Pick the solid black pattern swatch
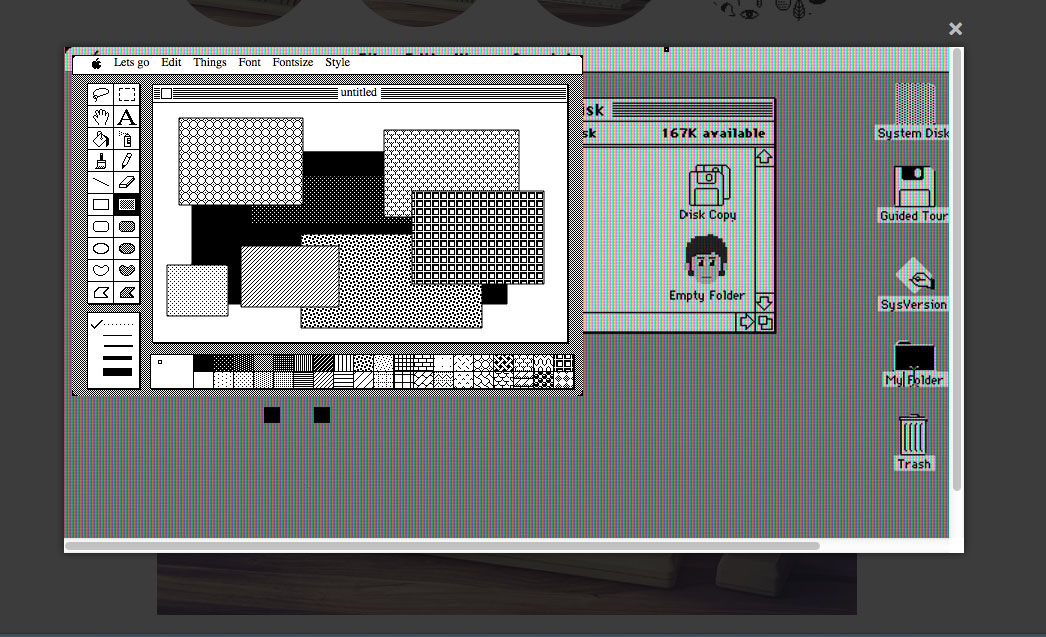 pos(203,363)
